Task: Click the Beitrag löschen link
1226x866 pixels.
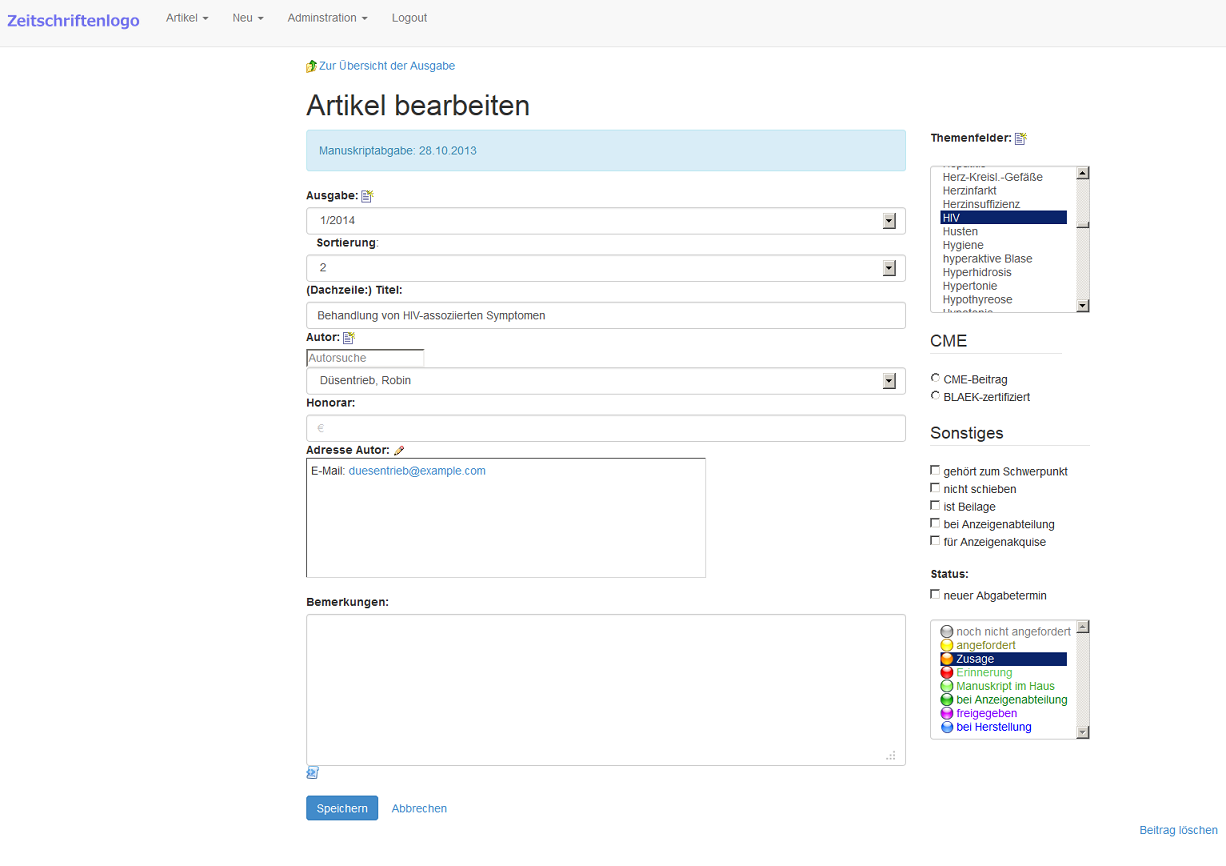Action: [1178, 830]
